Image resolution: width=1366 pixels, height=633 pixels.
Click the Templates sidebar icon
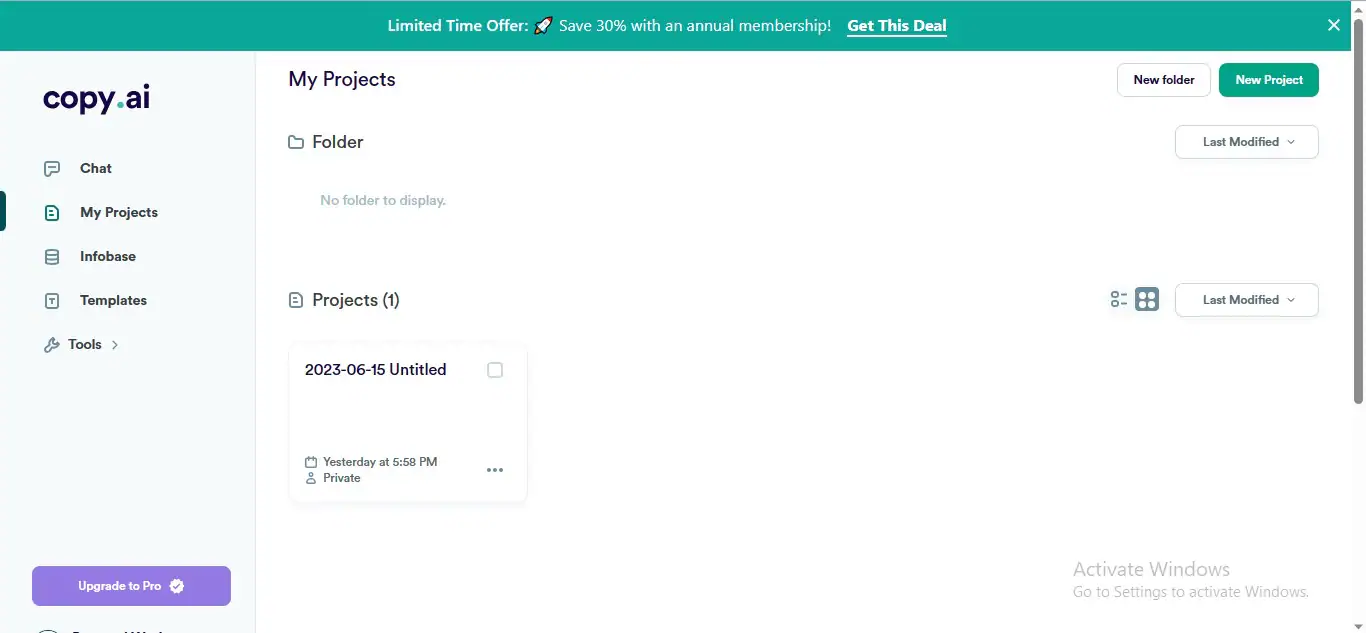point(52,301)
